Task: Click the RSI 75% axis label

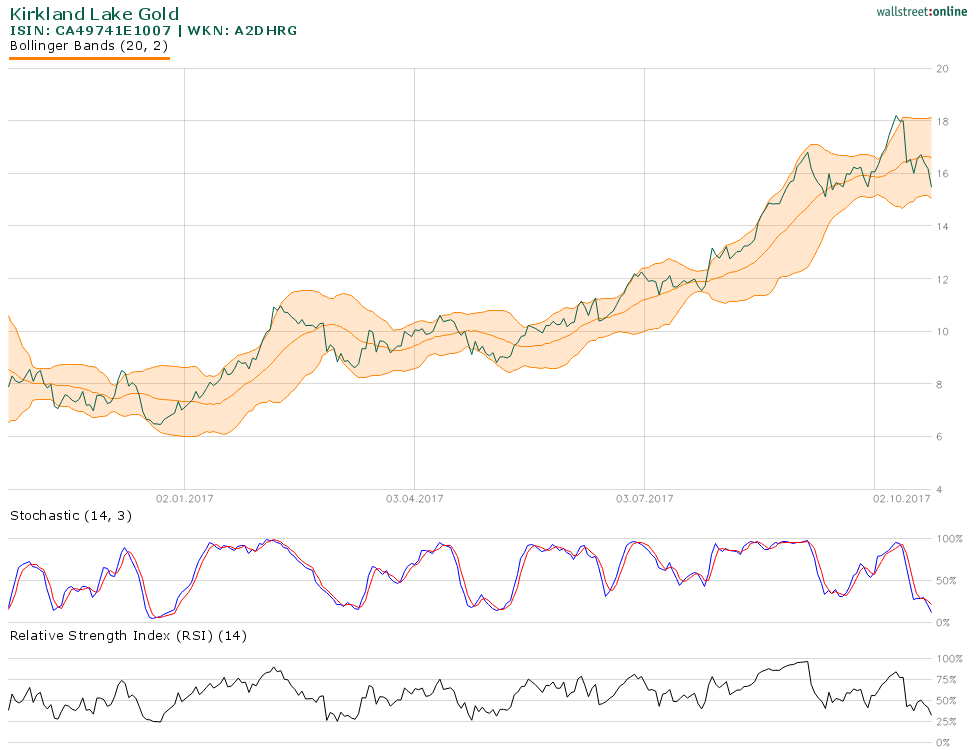Action: (x=946, y=680)
